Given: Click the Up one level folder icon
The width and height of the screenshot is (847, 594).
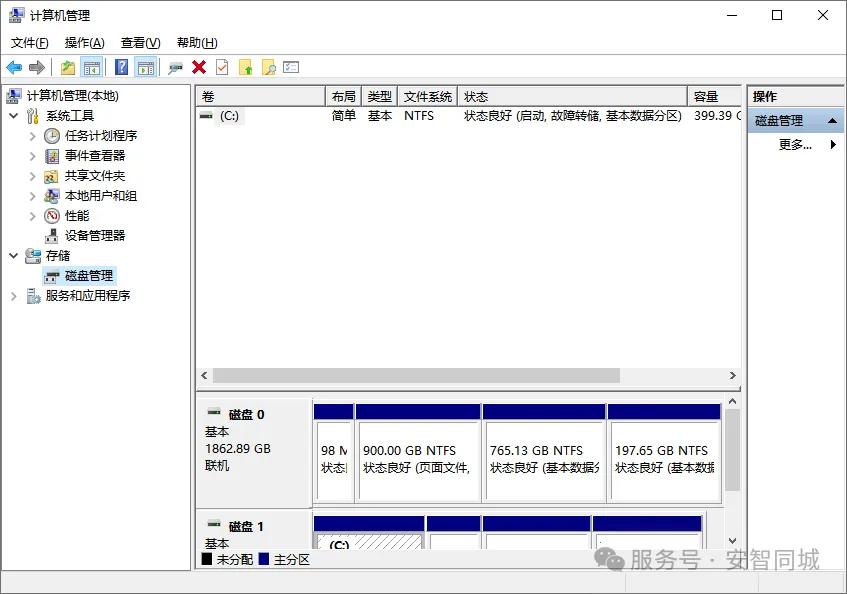Looking at the screenshot, I should pos(68,68).
